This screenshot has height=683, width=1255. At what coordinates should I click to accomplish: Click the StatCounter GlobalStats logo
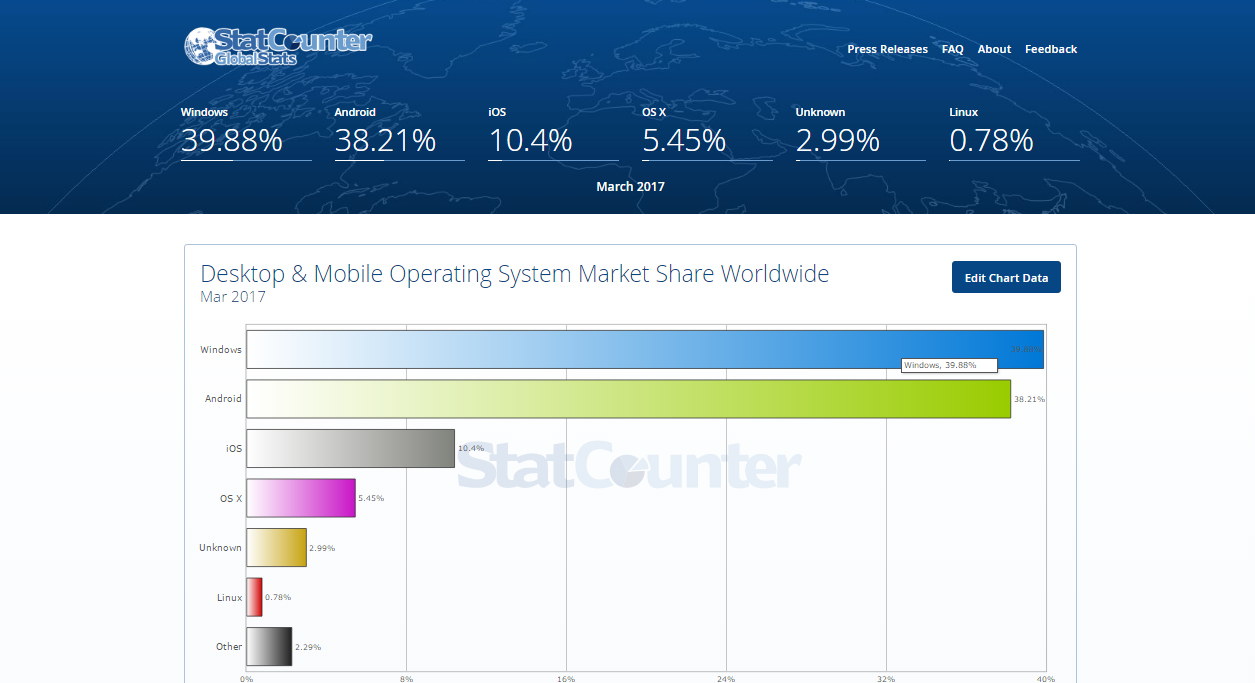pos(277,47)
